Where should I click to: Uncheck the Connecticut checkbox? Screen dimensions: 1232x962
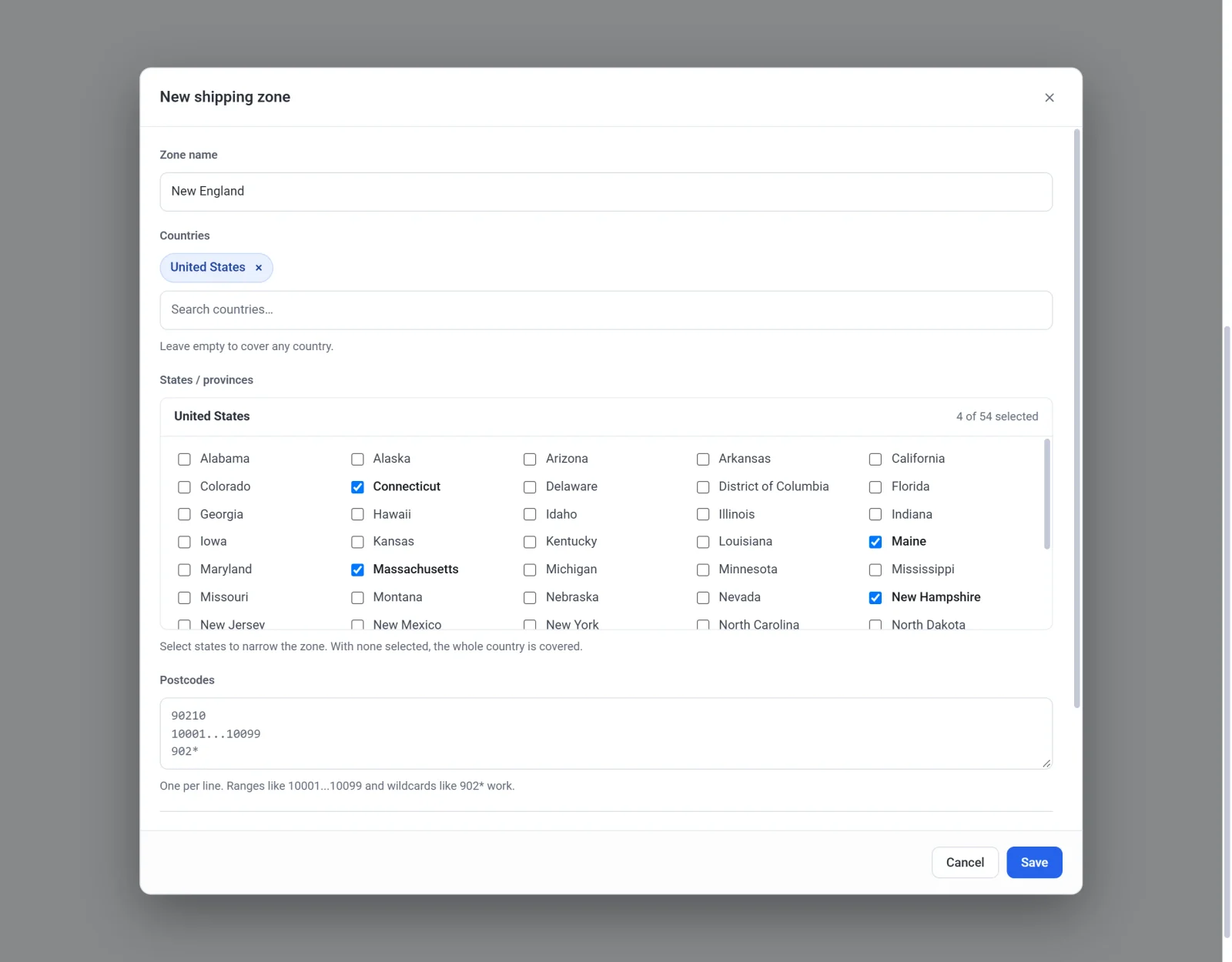[357, 487]
